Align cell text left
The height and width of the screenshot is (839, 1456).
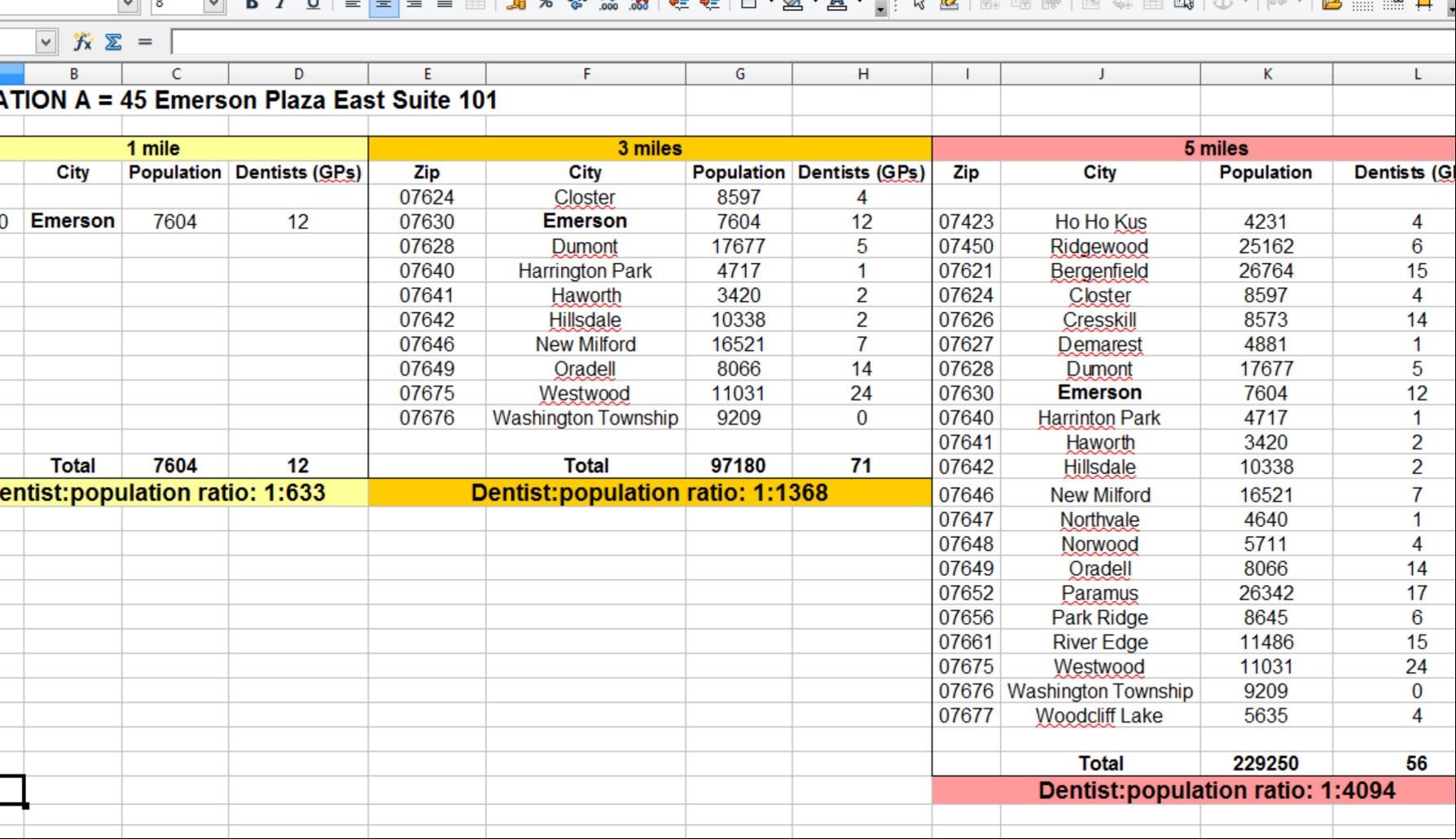(x=352, y=5)
